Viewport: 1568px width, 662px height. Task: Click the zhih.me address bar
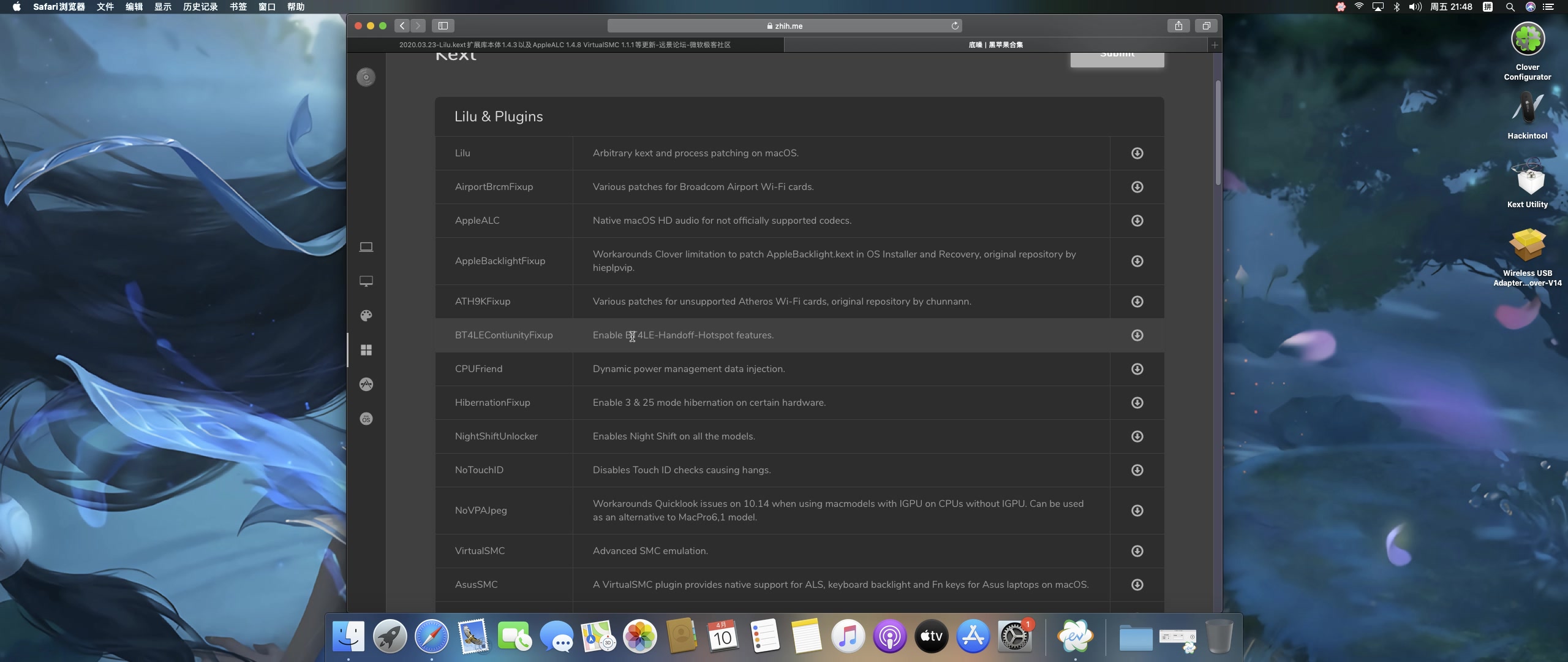[785, 26]
